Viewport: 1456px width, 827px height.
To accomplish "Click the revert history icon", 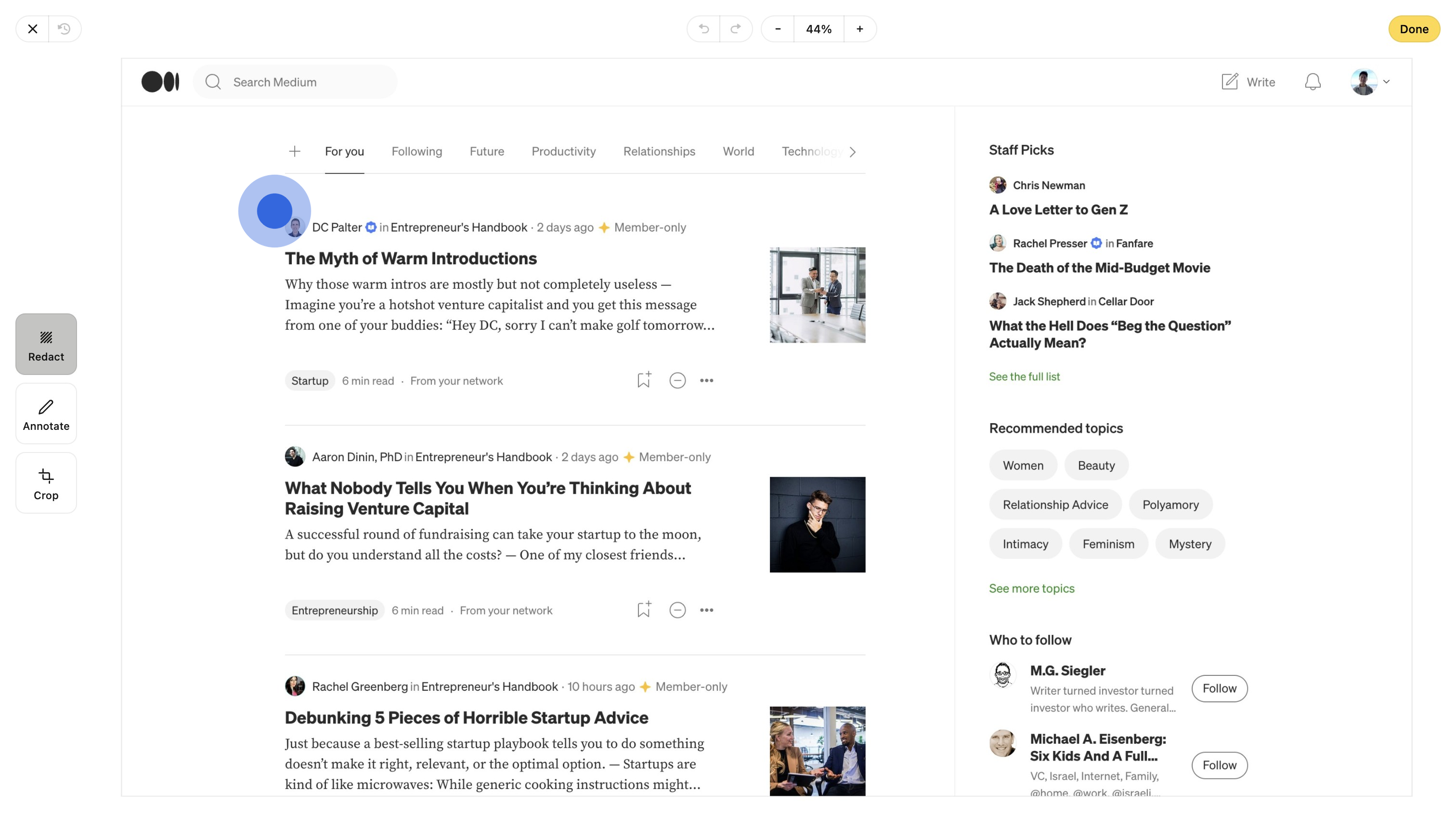I will click(x=64, y=29).
